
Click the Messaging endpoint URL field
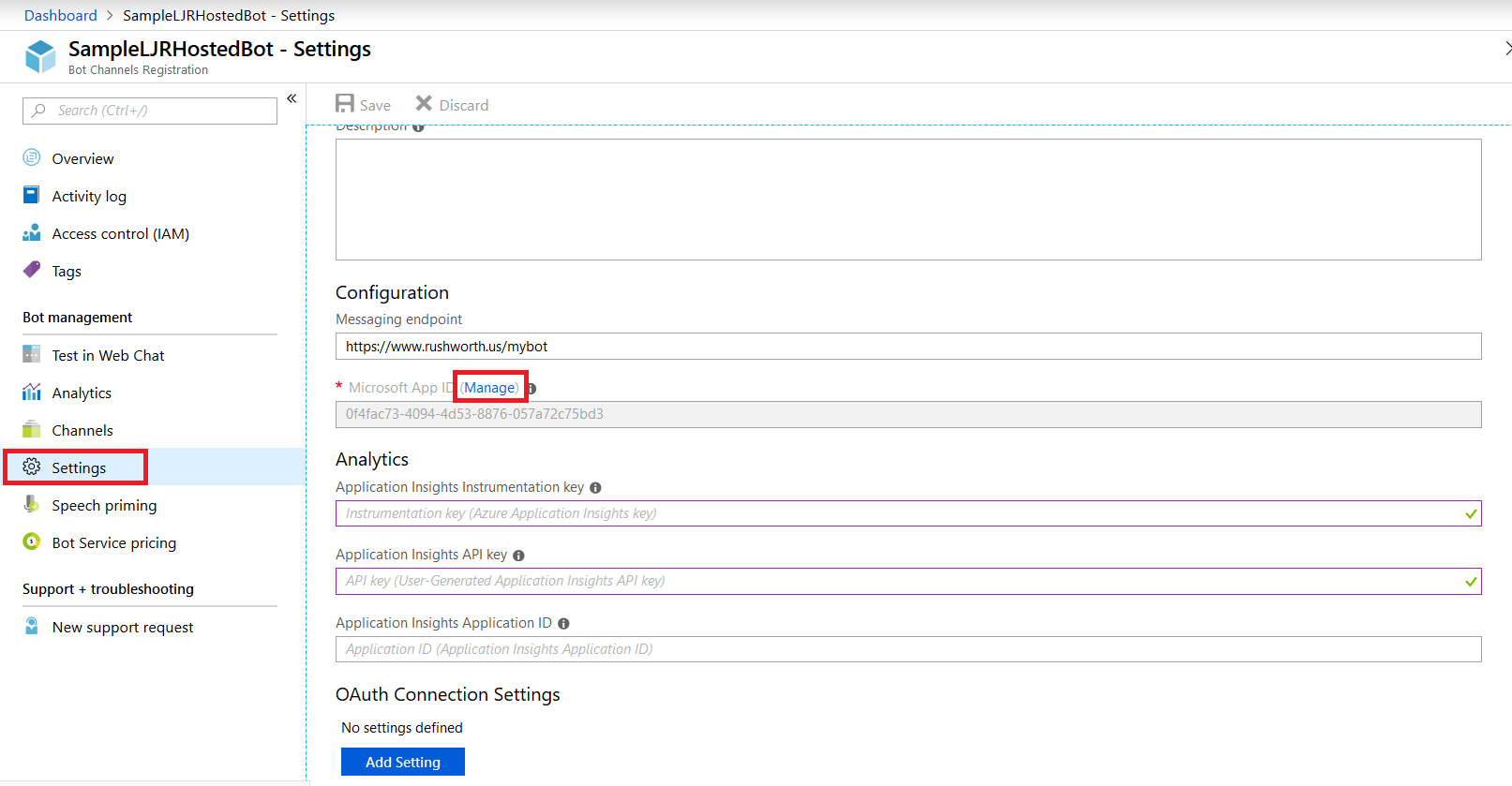(x=908, y=346)
